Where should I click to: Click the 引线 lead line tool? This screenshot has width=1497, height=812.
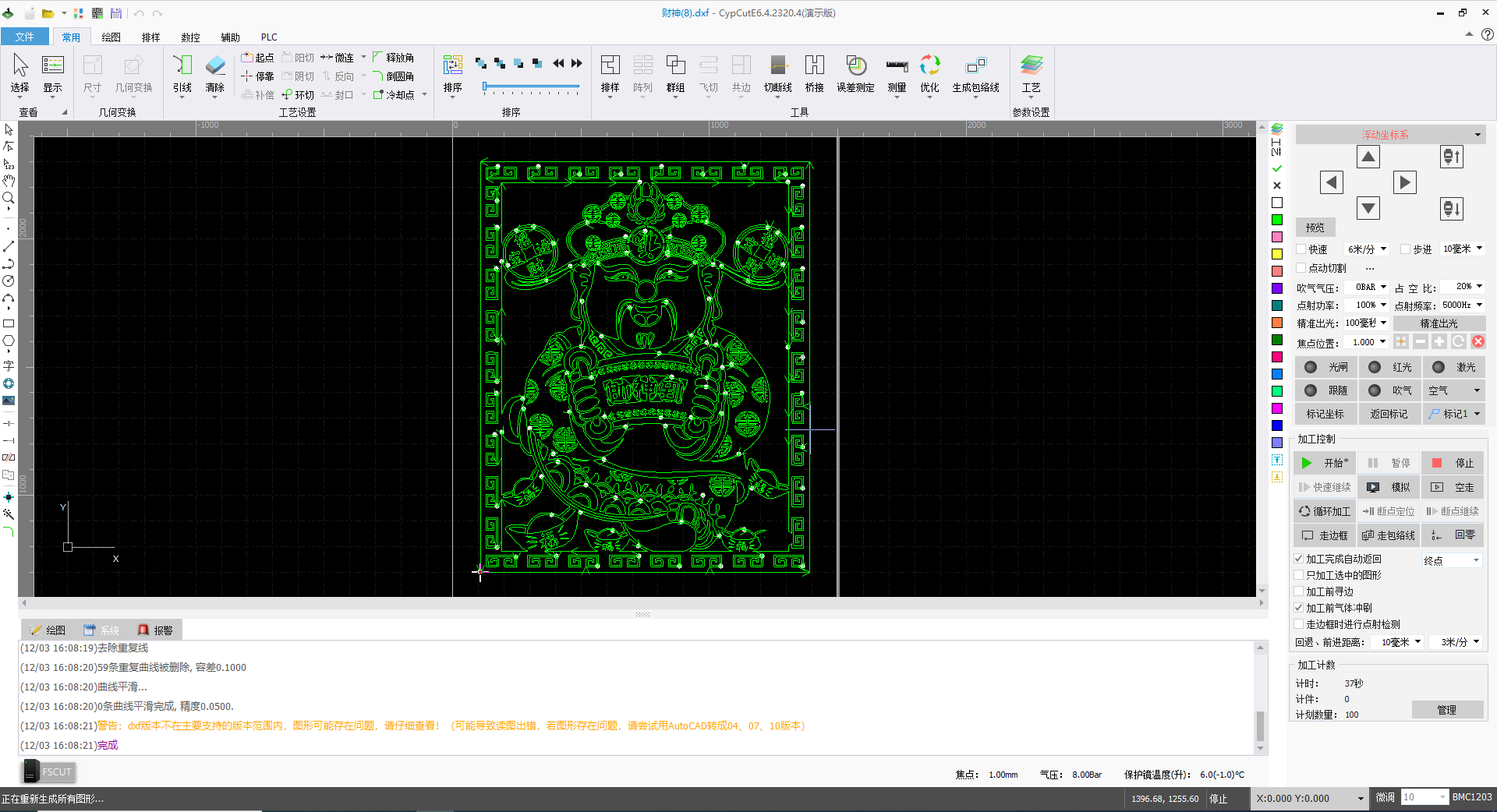pyautogui.click(x=182, y=73)
